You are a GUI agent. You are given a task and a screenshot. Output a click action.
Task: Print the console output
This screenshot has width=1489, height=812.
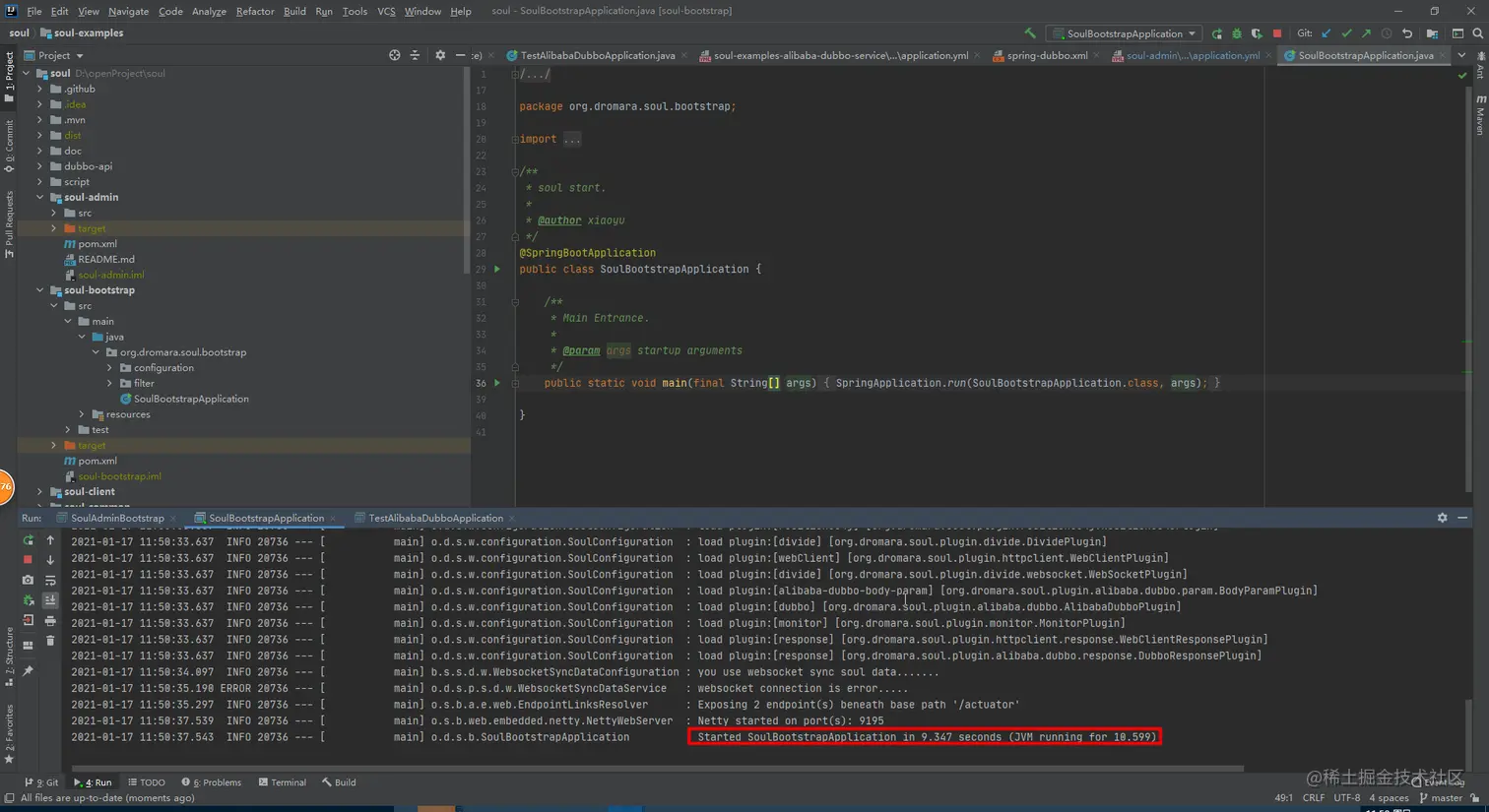pos(50,620)
